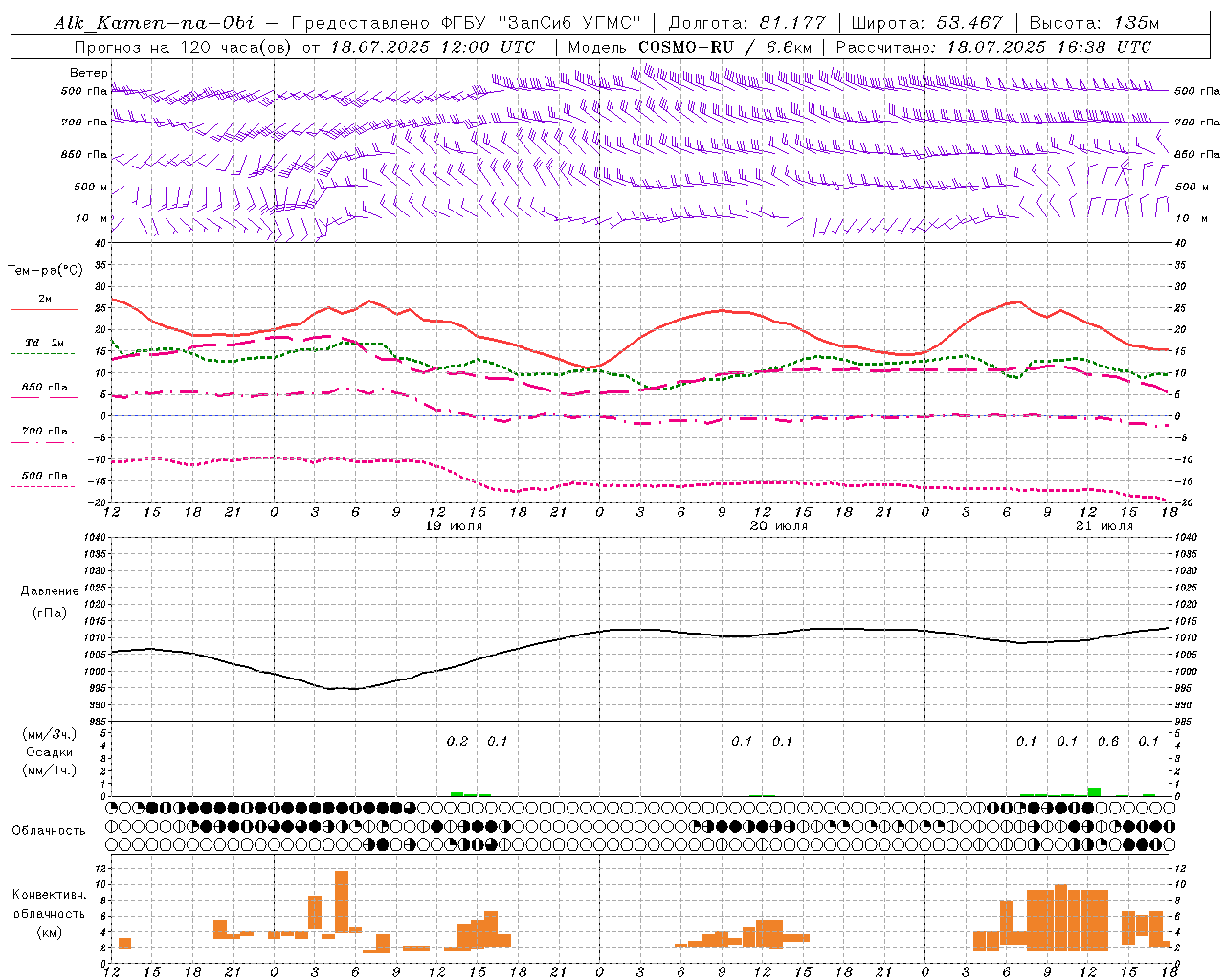Click the 'Облачность' cloudiness label
This screenshot has width=1225, height=980.
[49, 831]
